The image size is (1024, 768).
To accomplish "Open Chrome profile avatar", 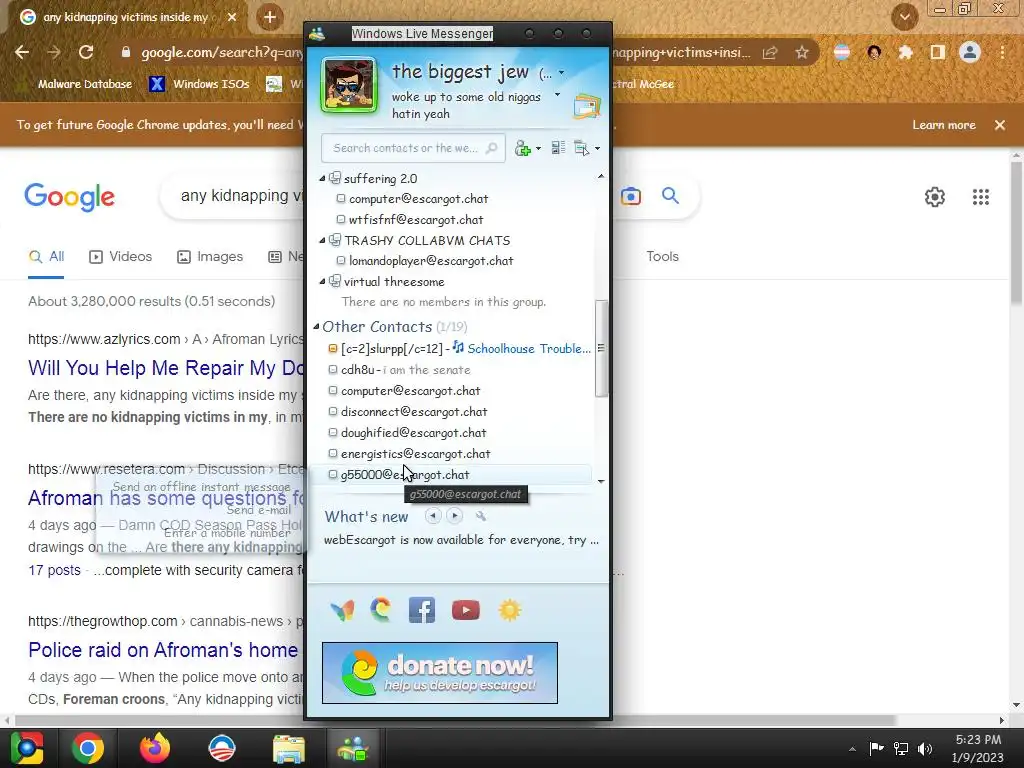I will coord(970,52).
